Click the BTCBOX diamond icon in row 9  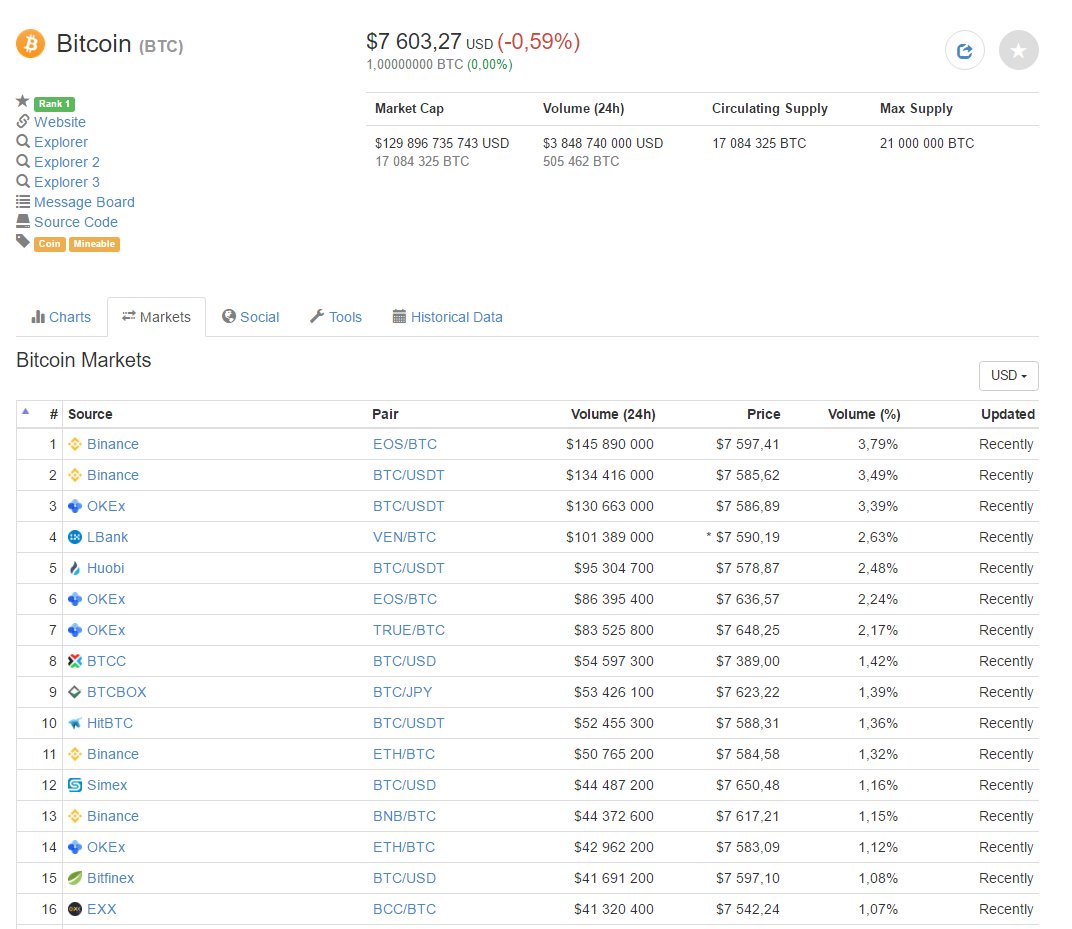point(75,692)
